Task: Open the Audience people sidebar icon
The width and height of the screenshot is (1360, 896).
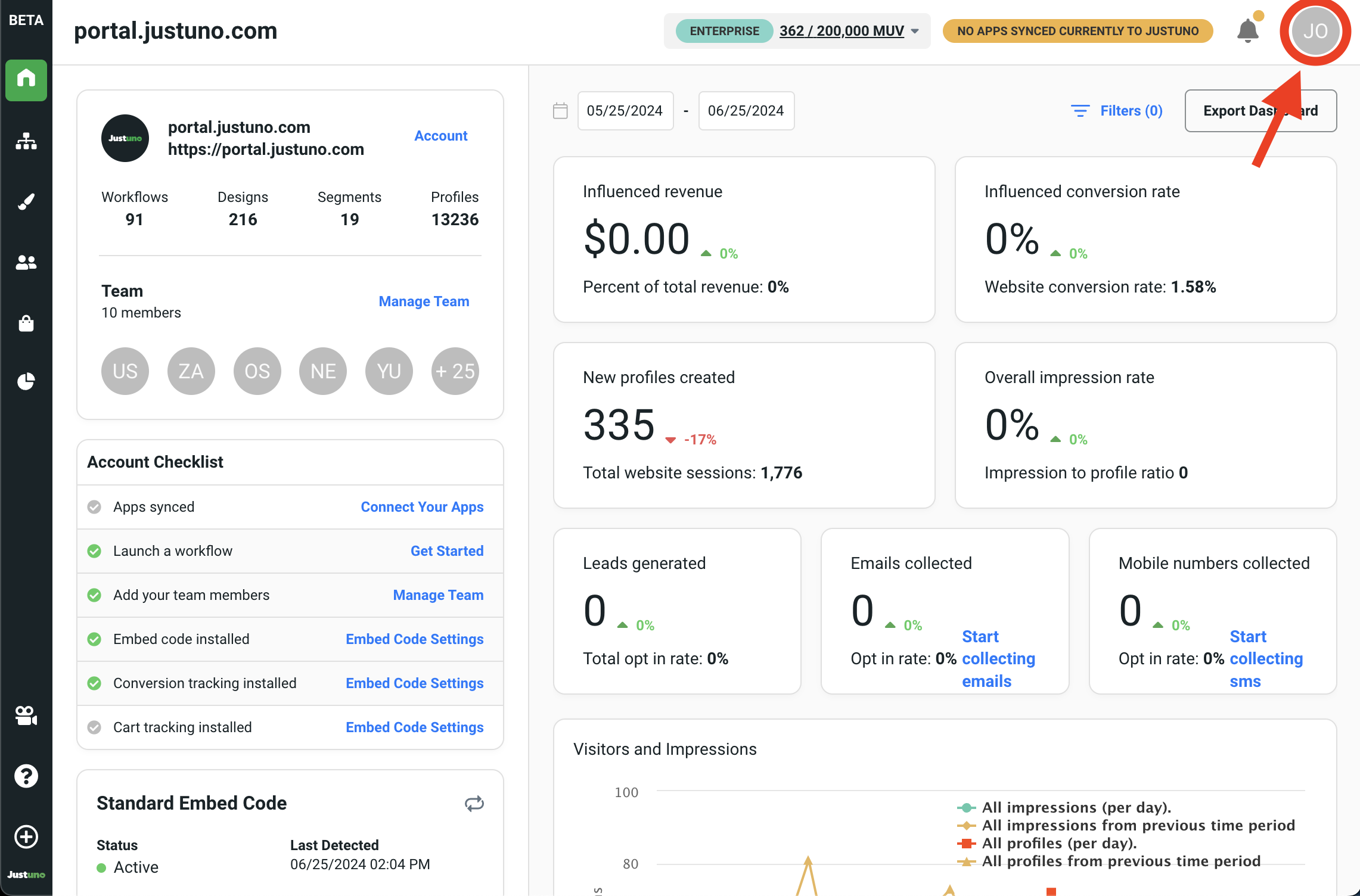Action: pos(26,262)
